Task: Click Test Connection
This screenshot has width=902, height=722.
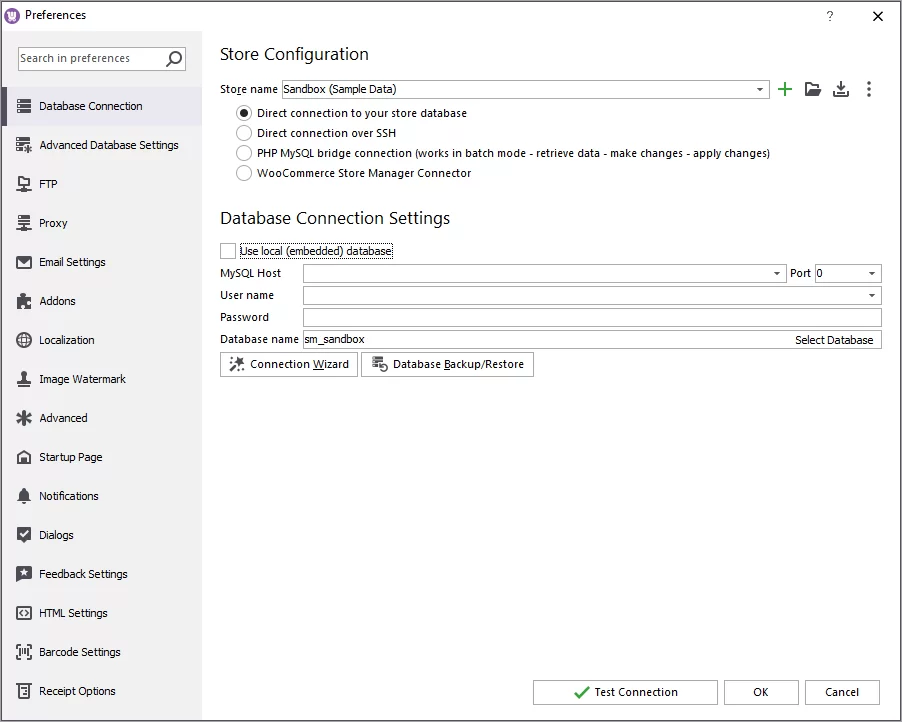Action: 625,692
